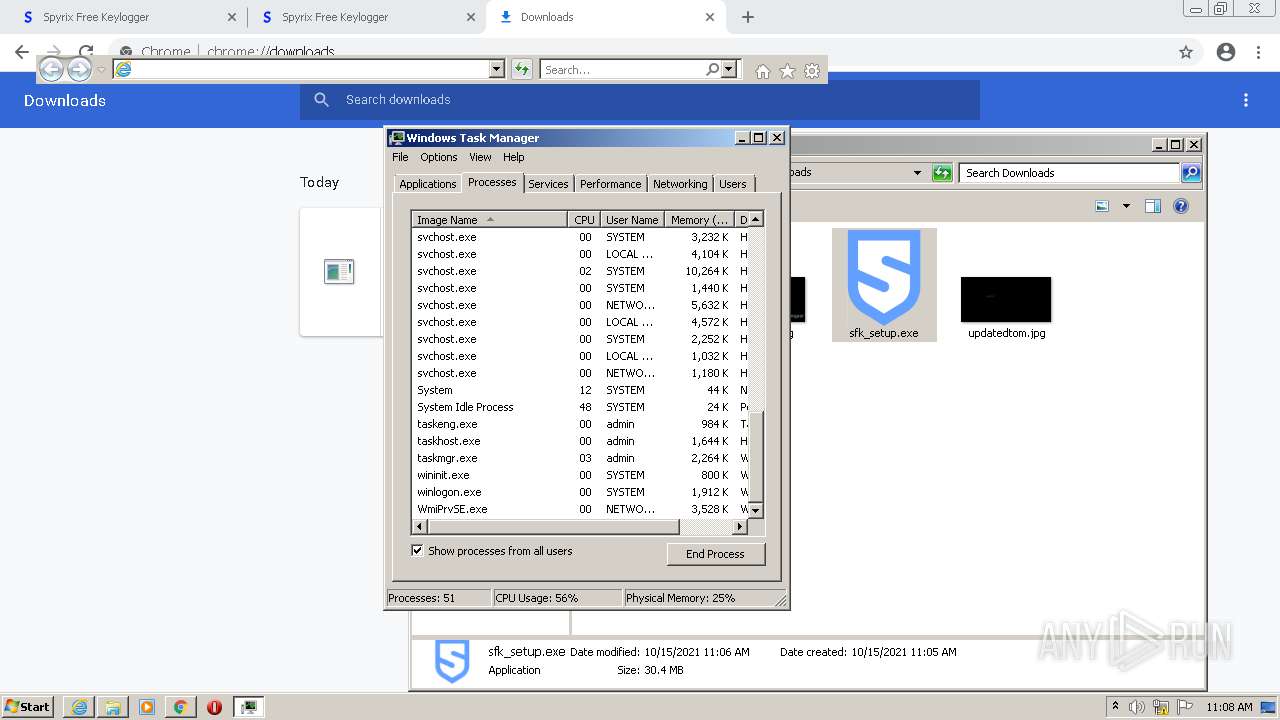Click the Search Downloads box in Explorer
The image size is (1280, 720).
[x=1069, y=173]
